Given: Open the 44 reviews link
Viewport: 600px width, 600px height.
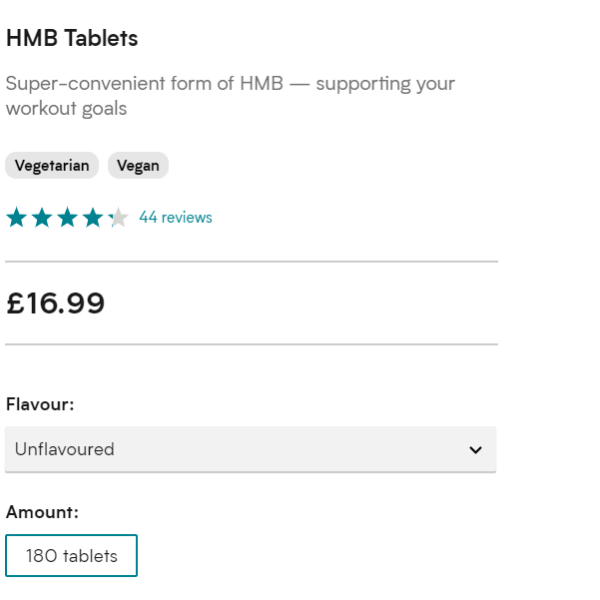Looking at the screenshot, I should pyautogui.click(x=175, y=218).
